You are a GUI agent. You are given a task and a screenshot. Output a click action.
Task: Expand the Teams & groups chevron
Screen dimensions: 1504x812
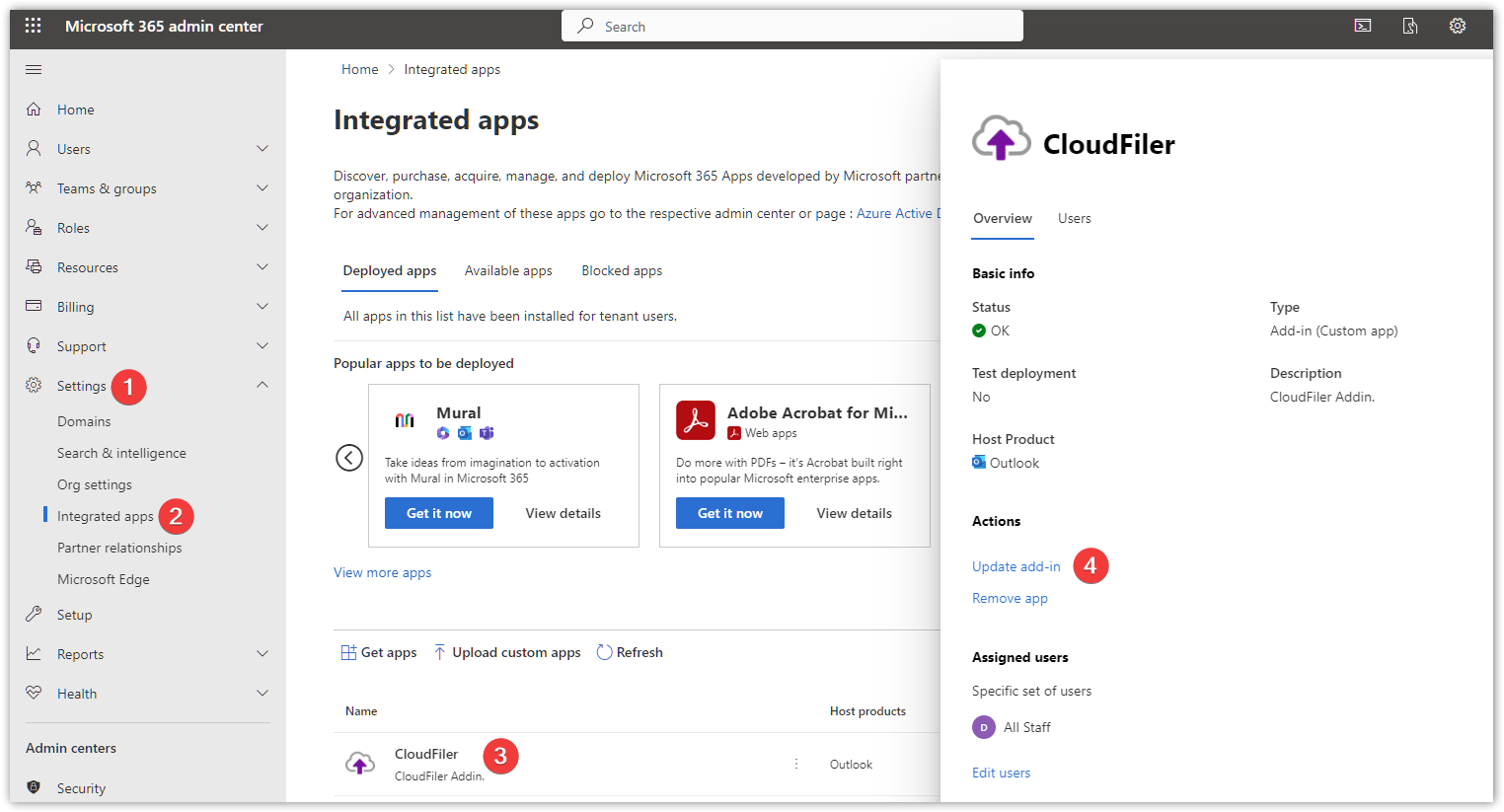coord(263,187)
